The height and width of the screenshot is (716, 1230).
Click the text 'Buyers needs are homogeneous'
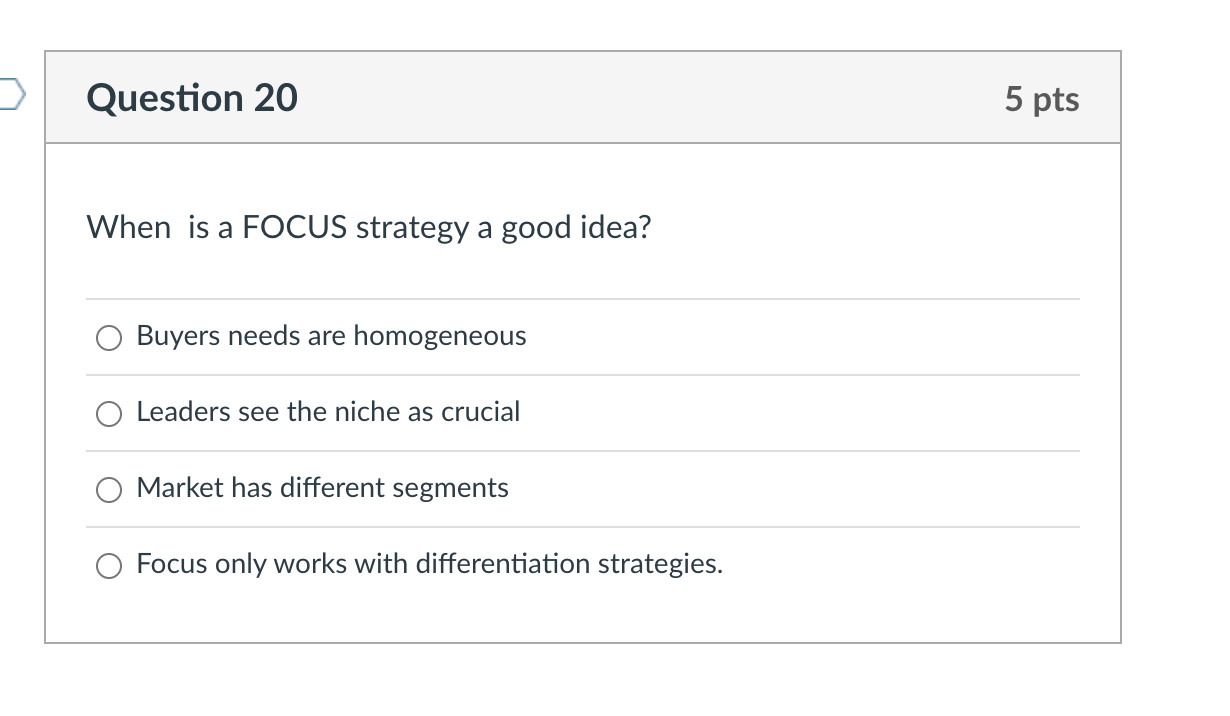point(331,336)
